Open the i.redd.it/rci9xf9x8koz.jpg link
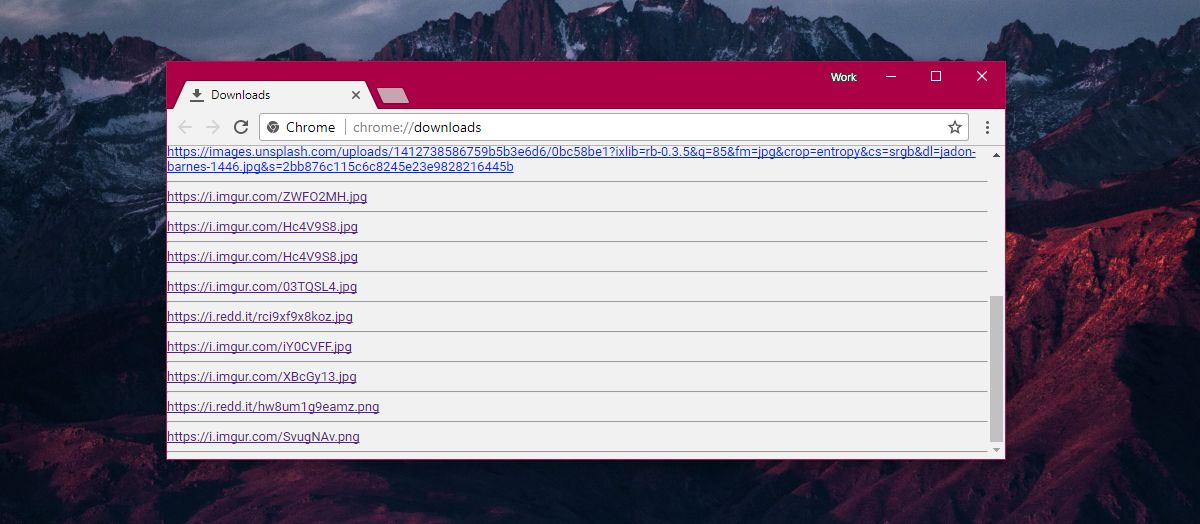This screenshot has width=1200, height=524. (260, 317)
